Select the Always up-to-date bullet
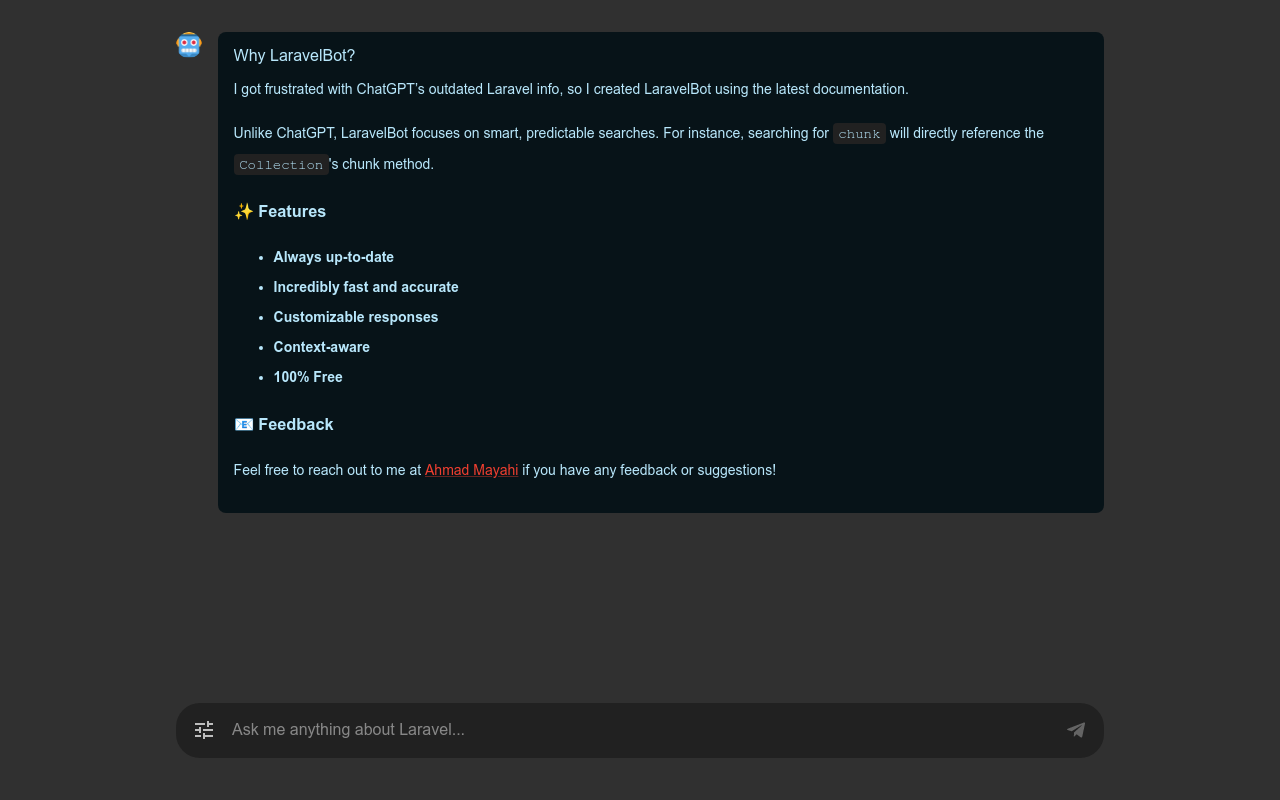The image size is (1280, 800). [x=334, y=257]
